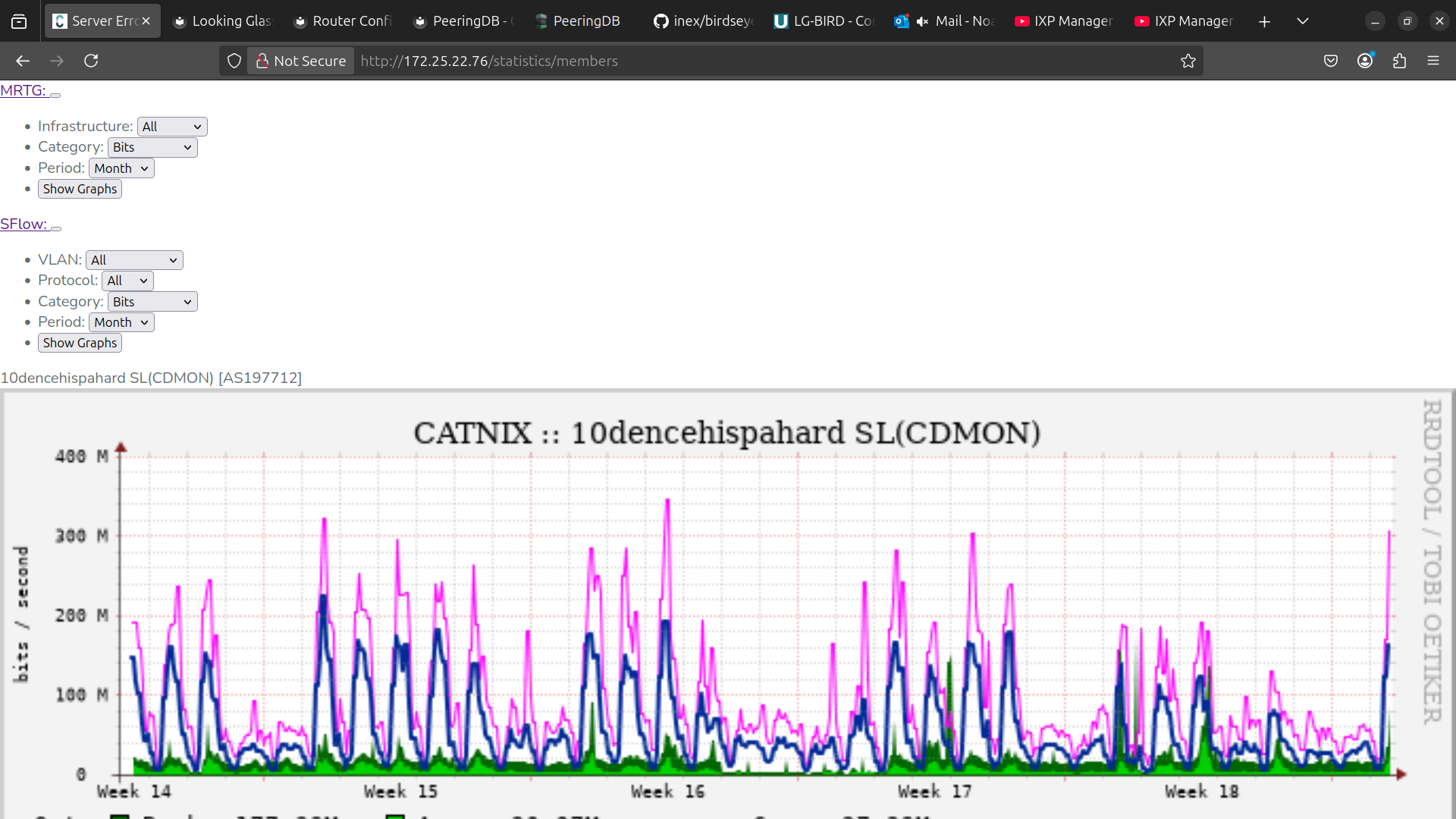Click the small button next to SFlow
This screenshot has height=819, width=1456.
click(56, 228)
